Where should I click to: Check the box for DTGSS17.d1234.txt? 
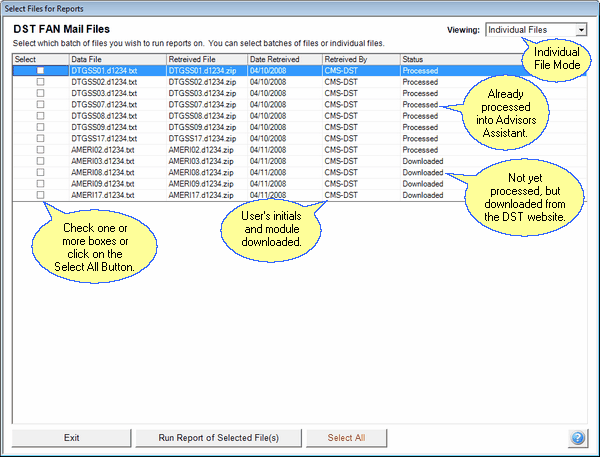point(40,138)
